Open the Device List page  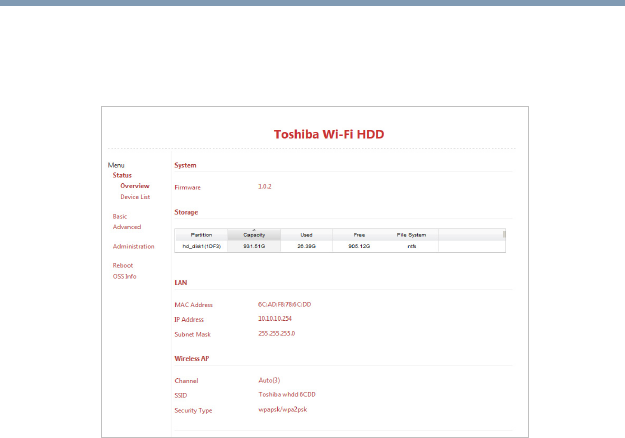135,197
